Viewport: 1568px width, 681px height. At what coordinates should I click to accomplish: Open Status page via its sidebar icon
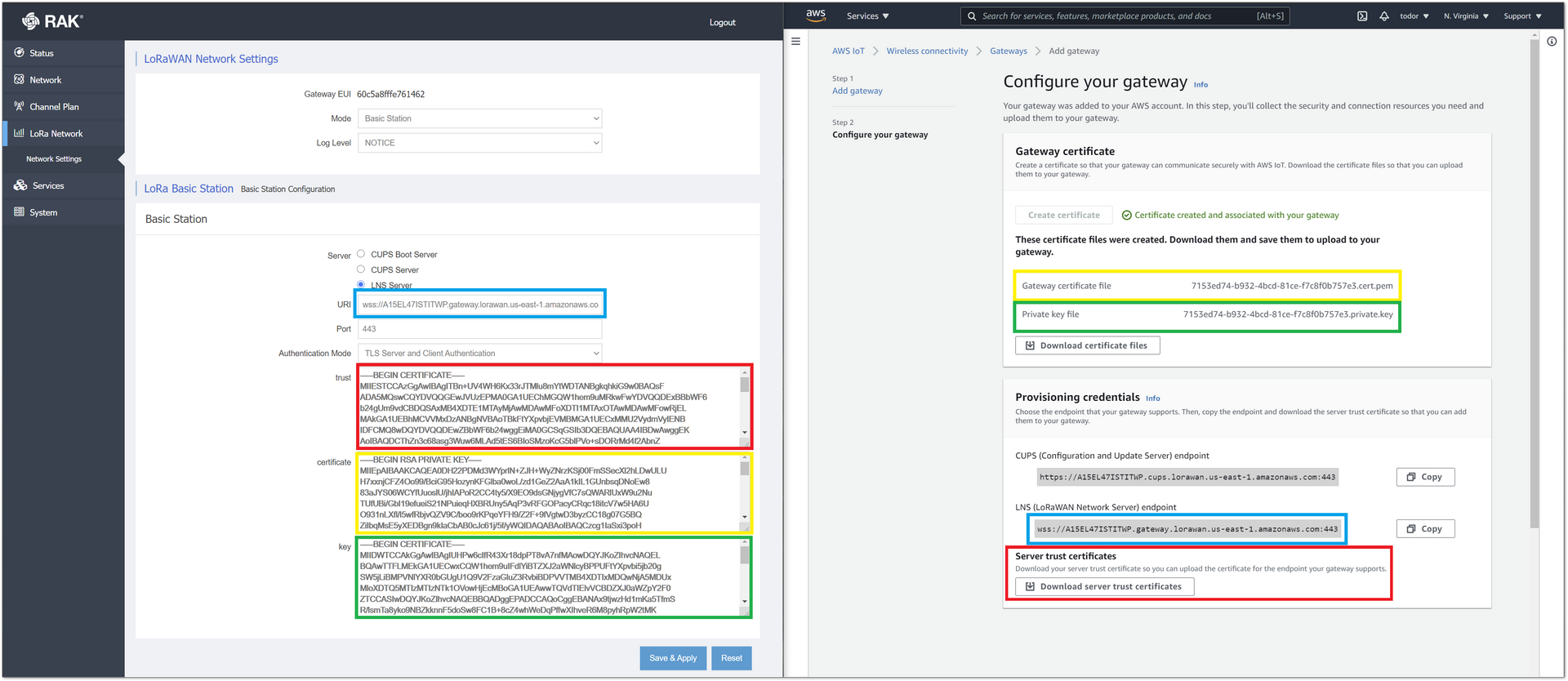point(19,52)
